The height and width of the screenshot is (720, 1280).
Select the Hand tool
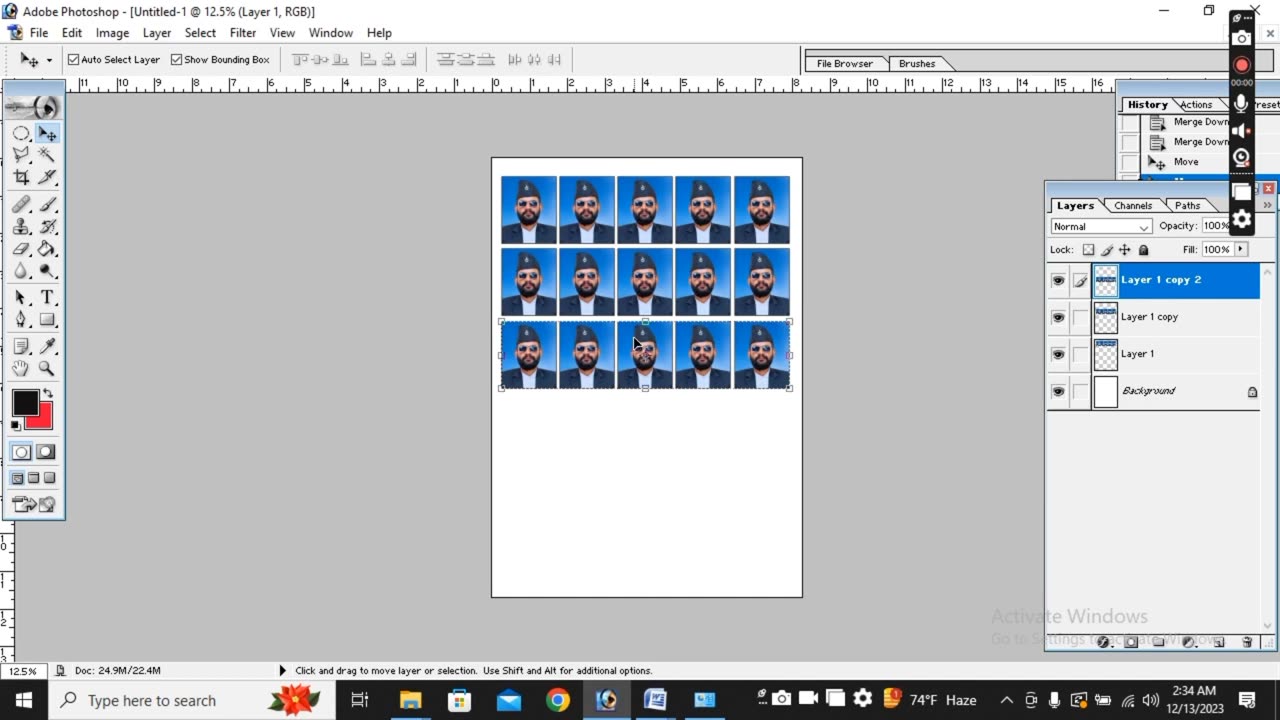point(21,368)
